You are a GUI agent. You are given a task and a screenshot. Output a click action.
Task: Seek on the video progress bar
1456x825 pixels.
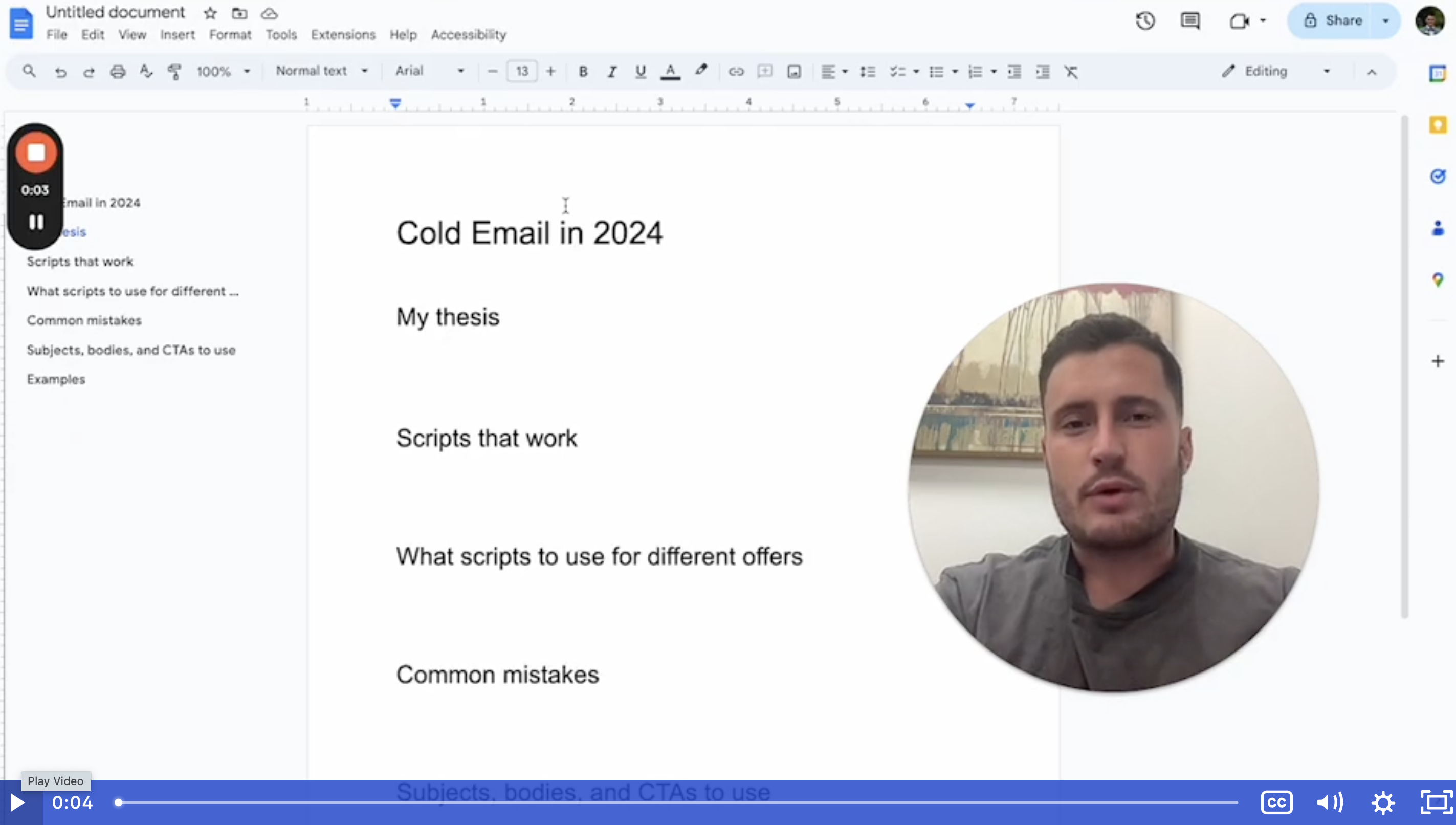coord(677,802)
